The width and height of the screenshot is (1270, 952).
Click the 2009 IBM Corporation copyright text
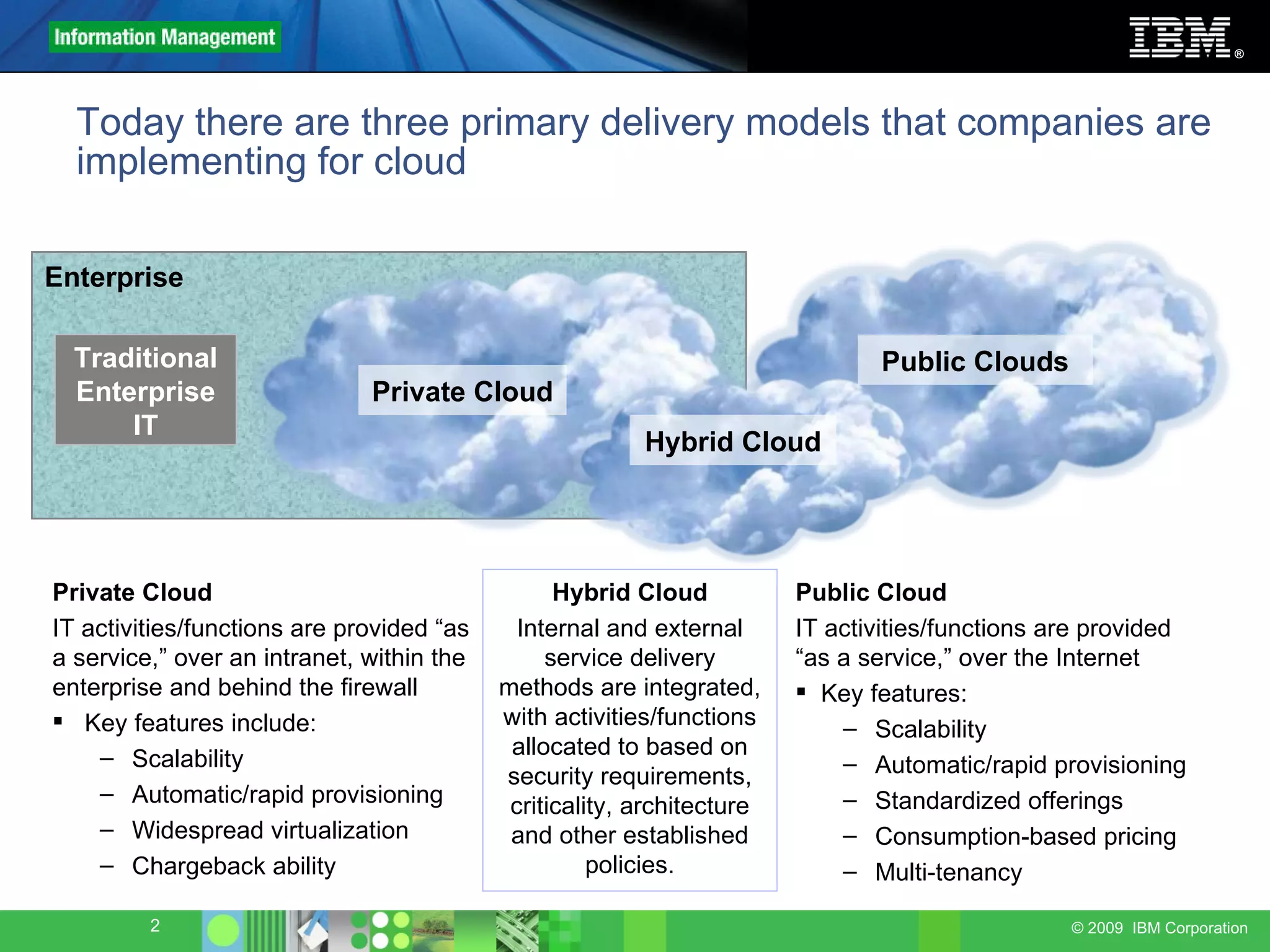coord(1159,928)
